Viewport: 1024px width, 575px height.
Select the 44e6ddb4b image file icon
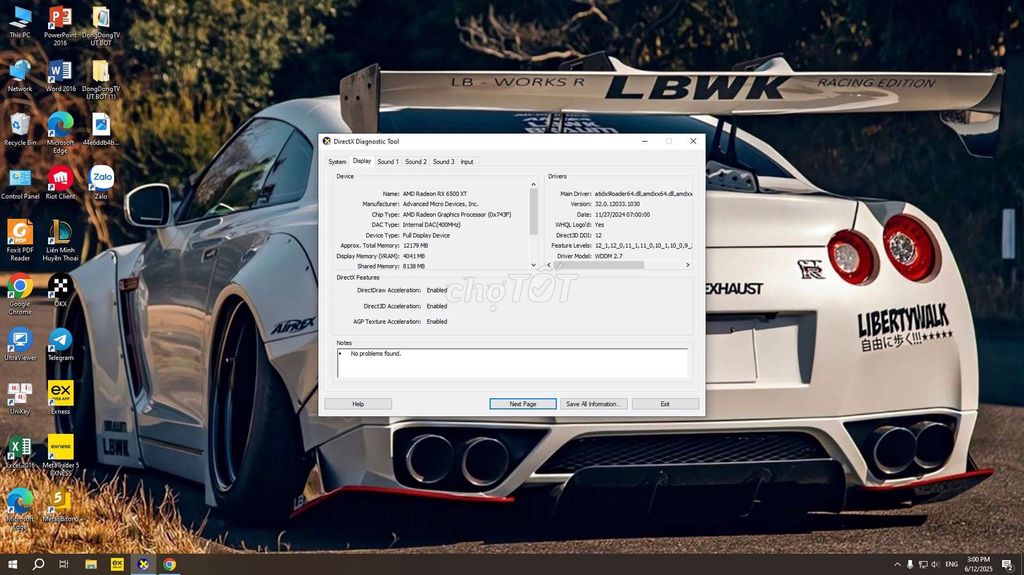(x=101, y=129)
